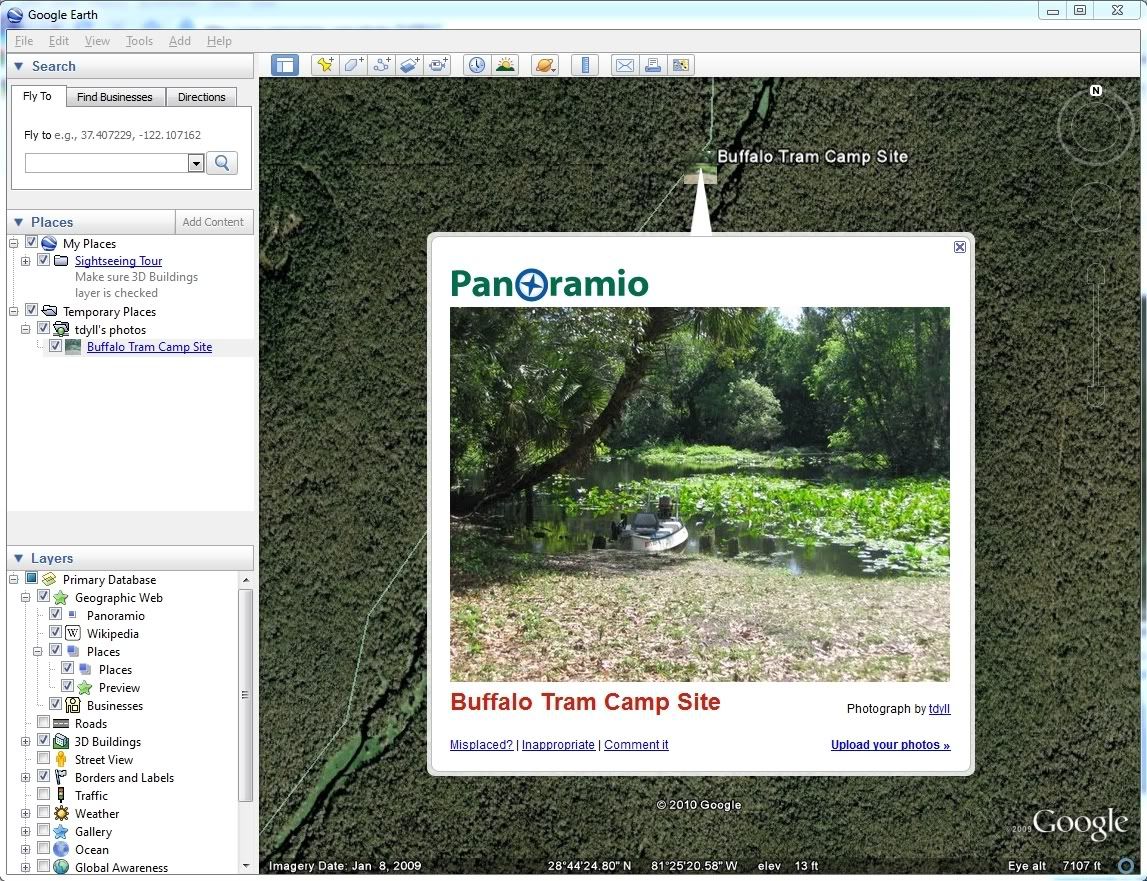Open the Misplaced? link
The height and width of the screenshot is (881, 1147).
[x=481, y=744]
